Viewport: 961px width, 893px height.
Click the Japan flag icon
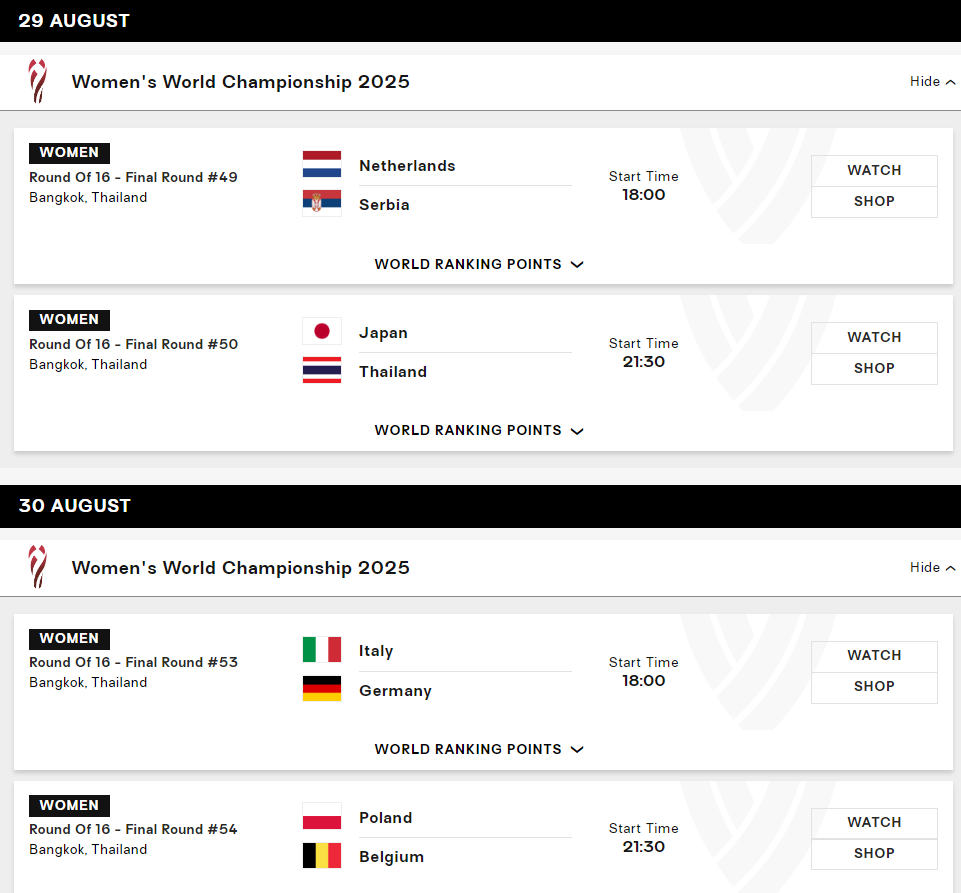coord(322,331)
